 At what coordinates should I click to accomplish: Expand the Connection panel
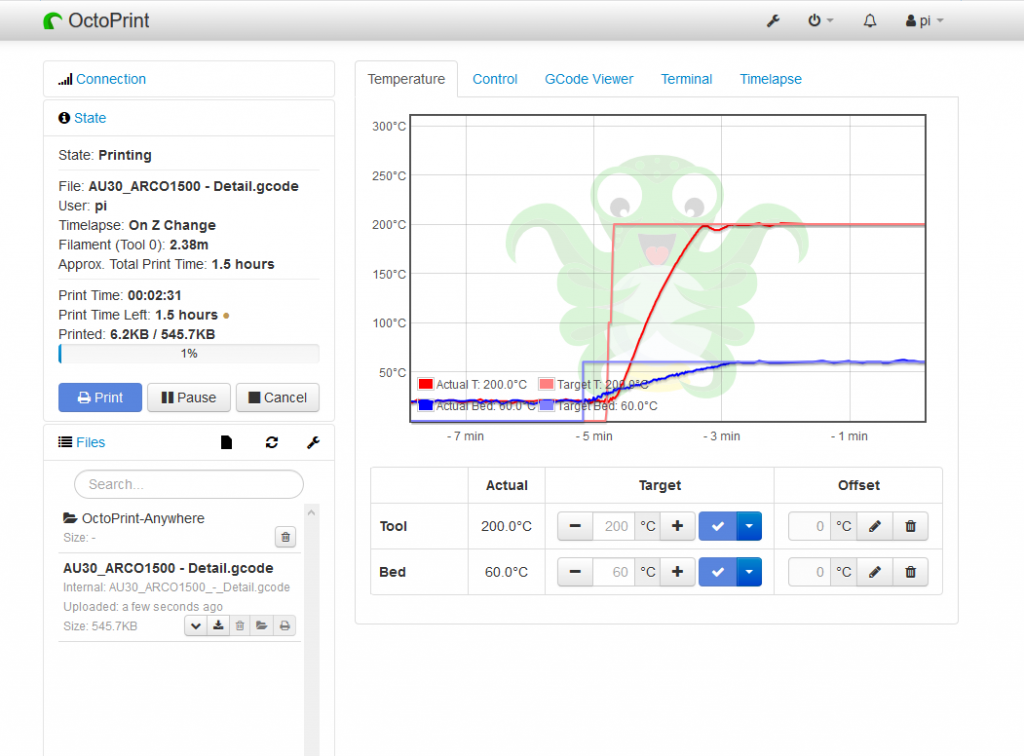[x=110, y=79]
